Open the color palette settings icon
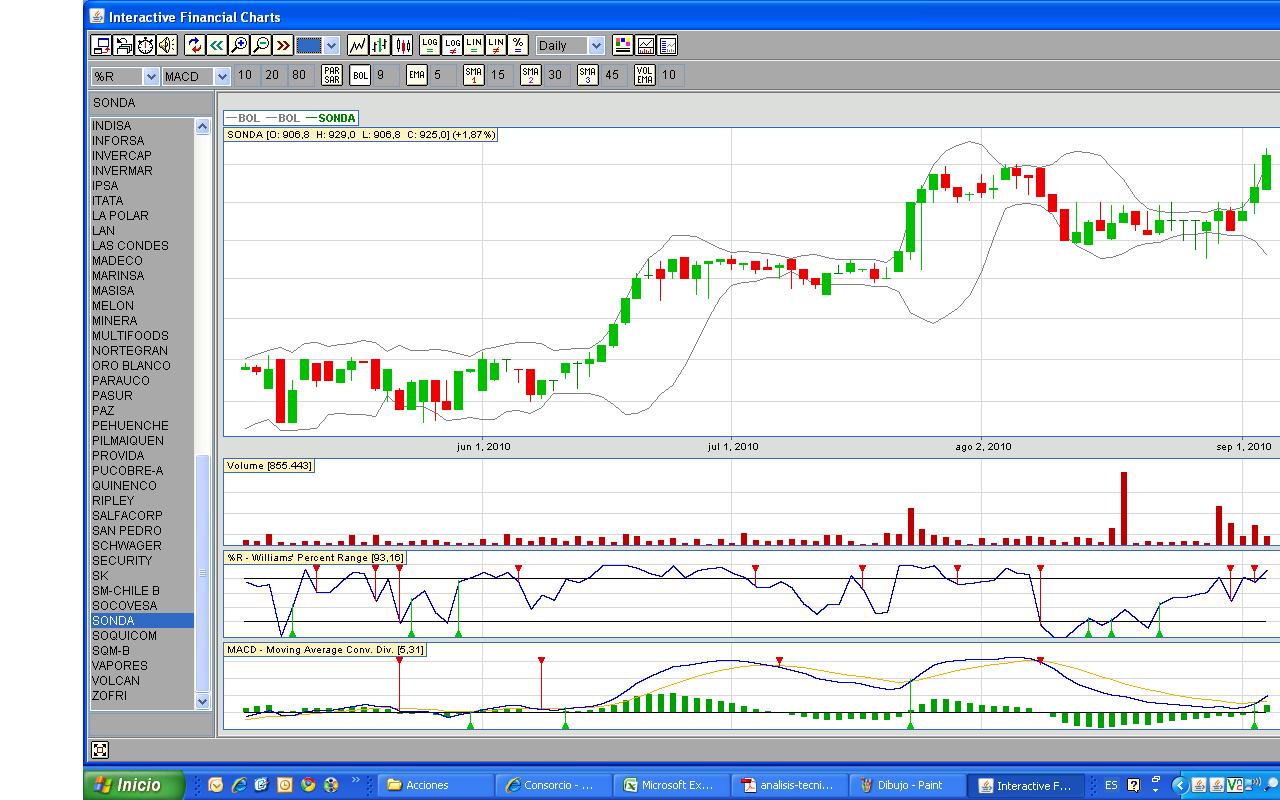The image size is (1280, 800). click(x=623, y=45)
